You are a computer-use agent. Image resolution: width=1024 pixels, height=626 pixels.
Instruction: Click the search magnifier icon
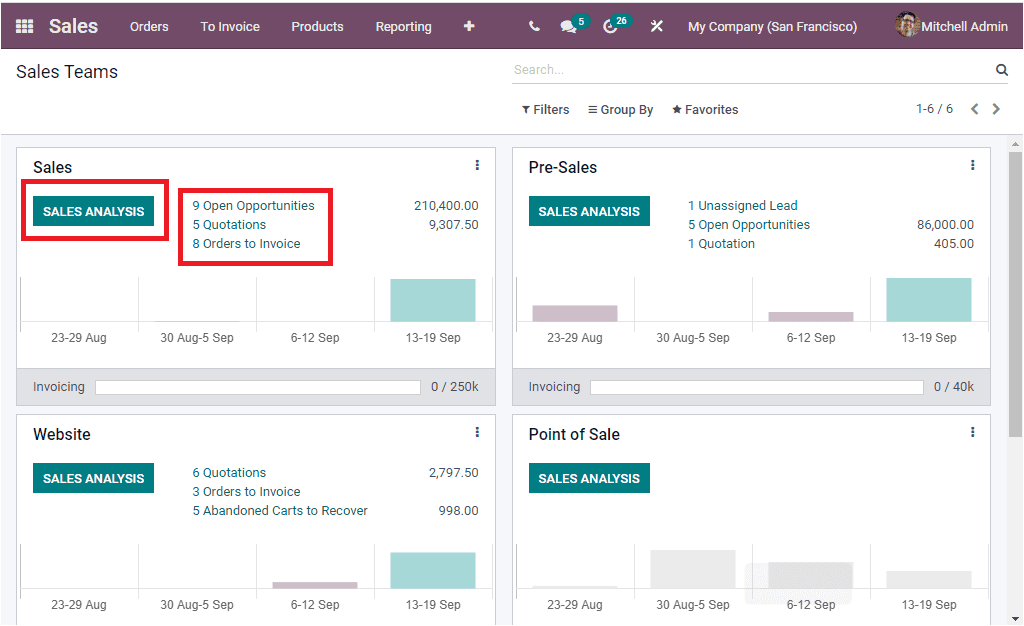pyautogui.click(x=1001, y=69)
